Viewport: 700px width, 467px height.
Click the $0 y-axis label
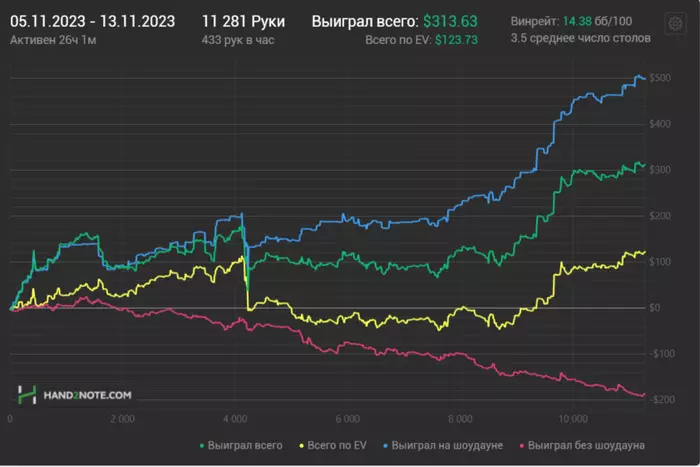coord(654,308)
